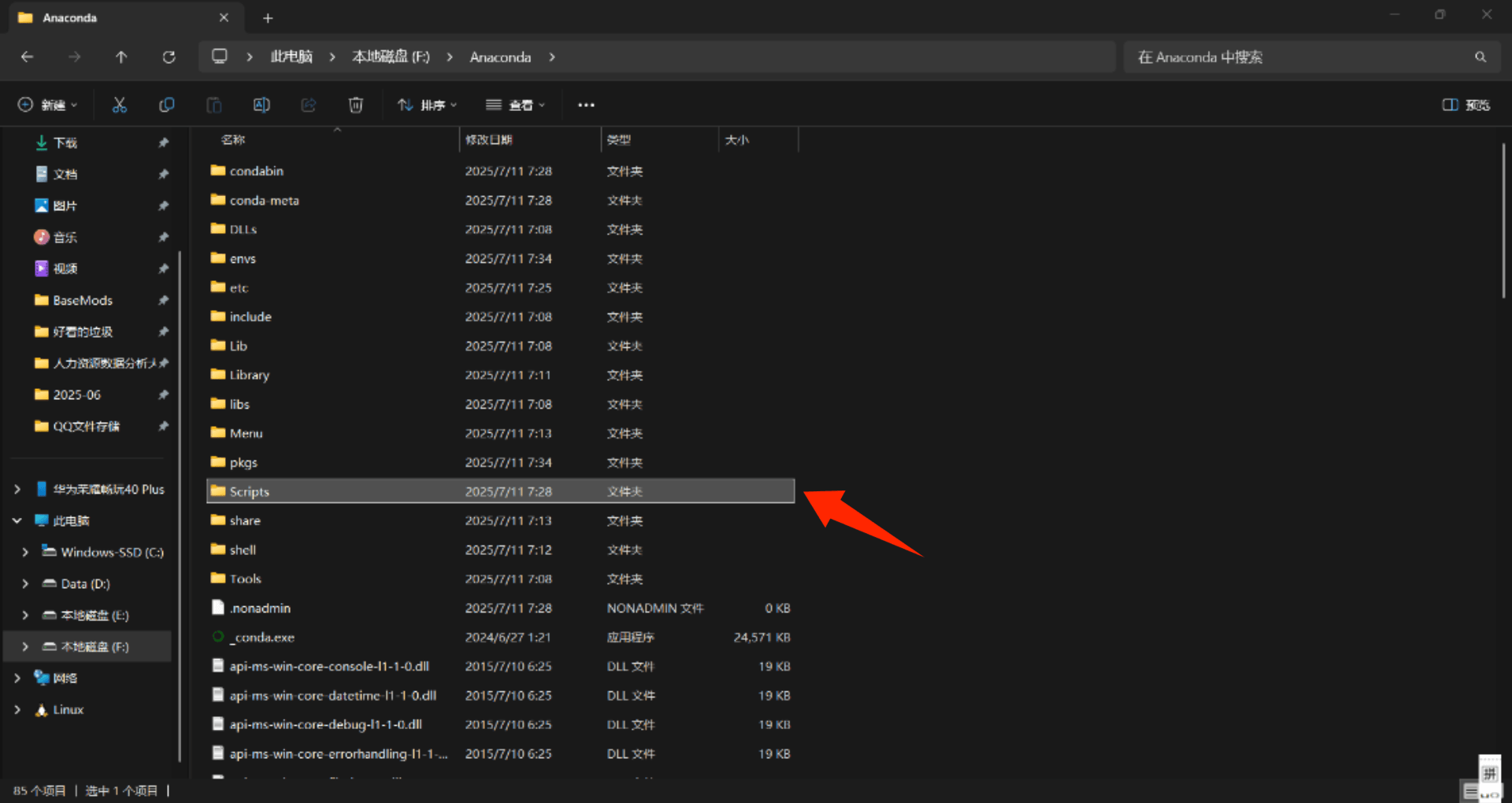Collapse the This PC tree node

pyautogui.click(x=17, y=520)
